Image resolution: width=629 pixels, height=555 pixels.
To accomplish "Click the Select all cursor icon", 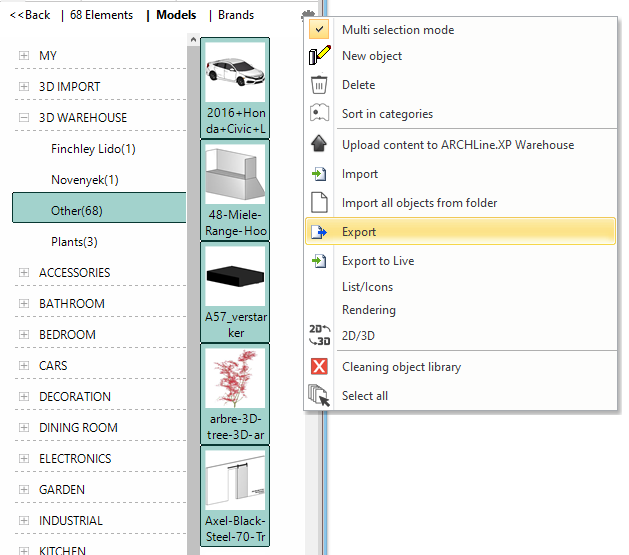I will [x=319, y=395].
